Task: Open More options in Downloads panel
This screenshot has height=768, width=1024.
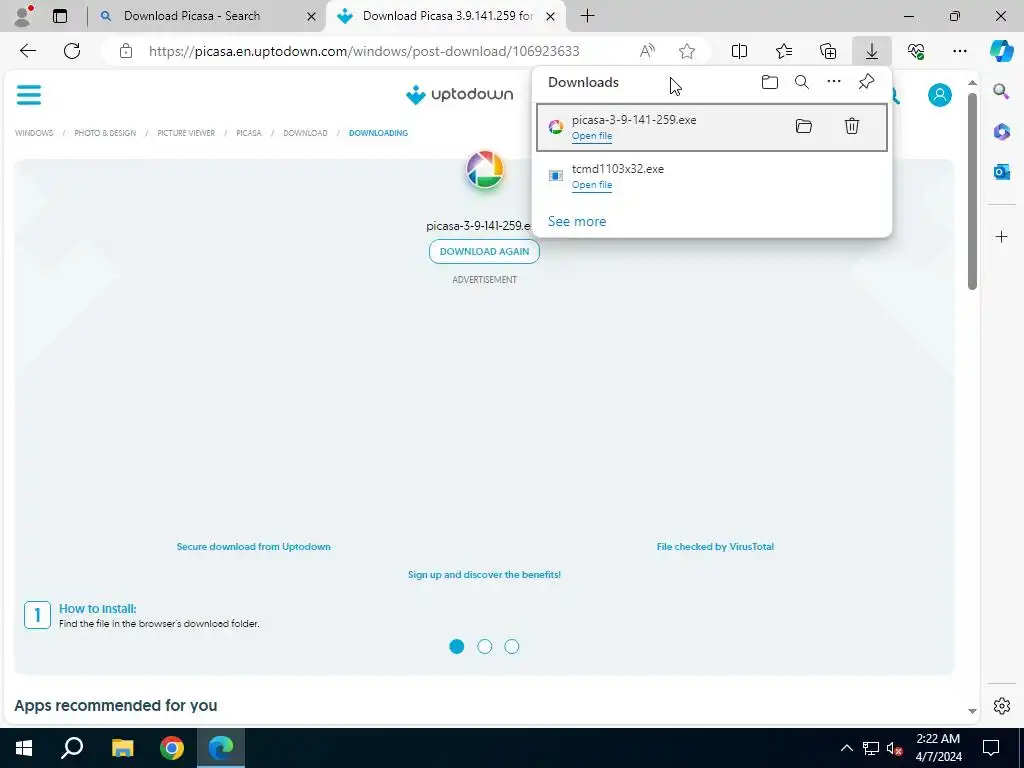Action: point(834,82)
